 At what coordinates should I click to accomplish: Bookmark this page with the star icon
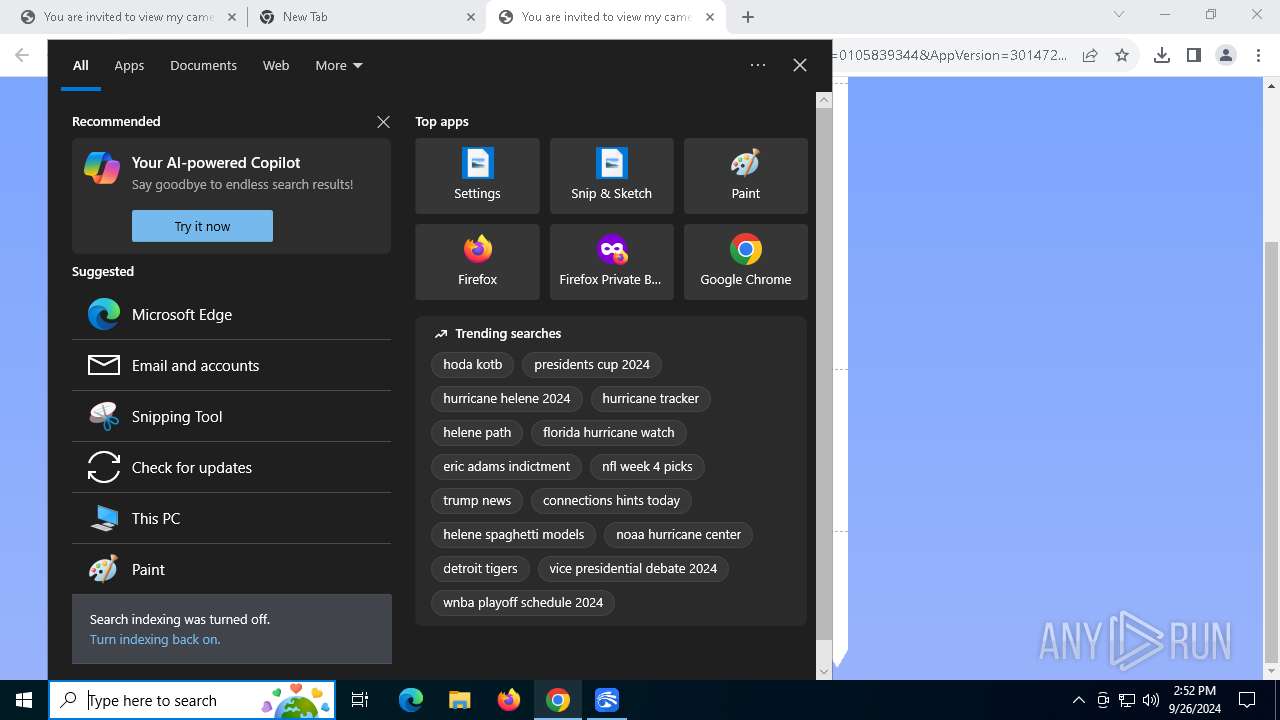click(x=1122, y=55)
